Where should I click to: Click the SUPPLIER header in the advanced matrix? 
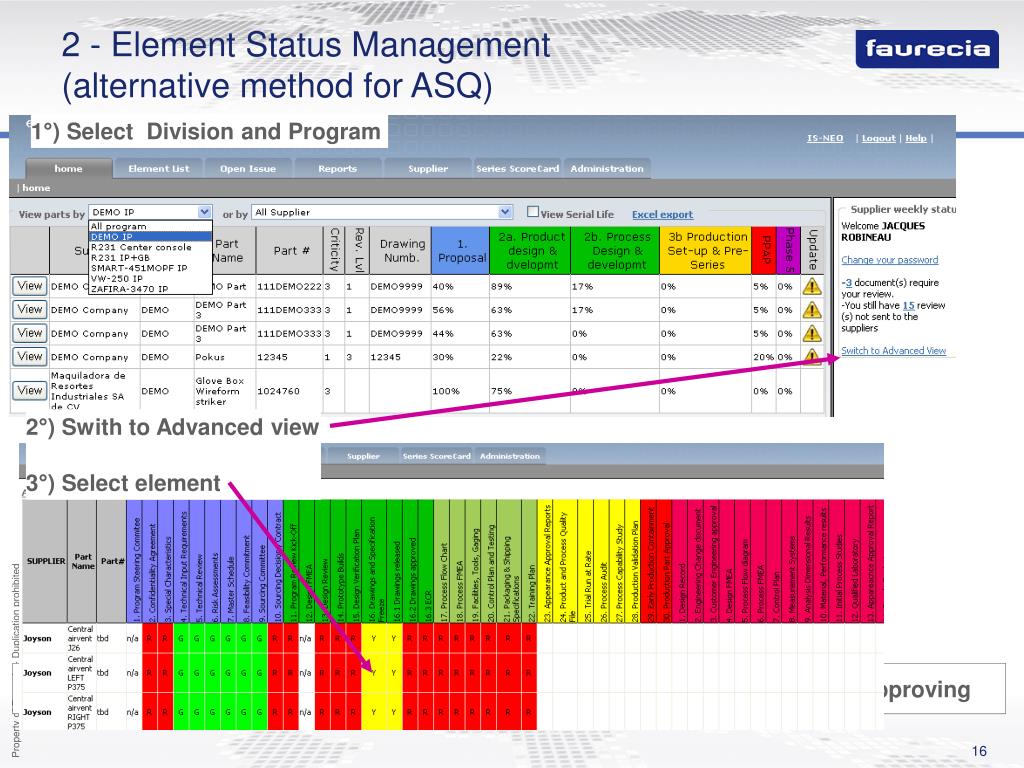46,561
